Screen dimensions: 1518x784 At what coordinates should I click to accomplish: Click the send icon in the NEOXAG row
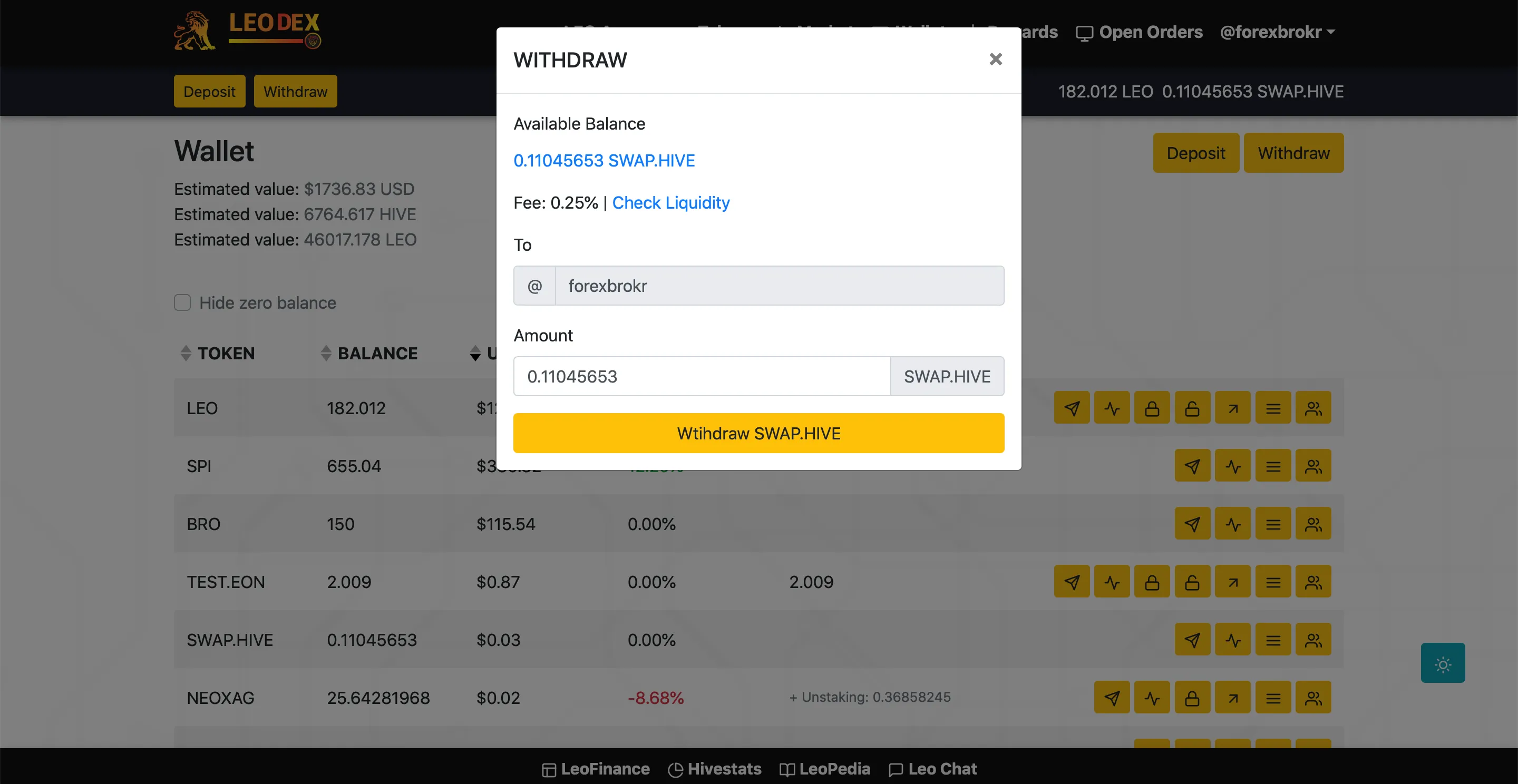pyautogui.click(x=1112, y=698)
